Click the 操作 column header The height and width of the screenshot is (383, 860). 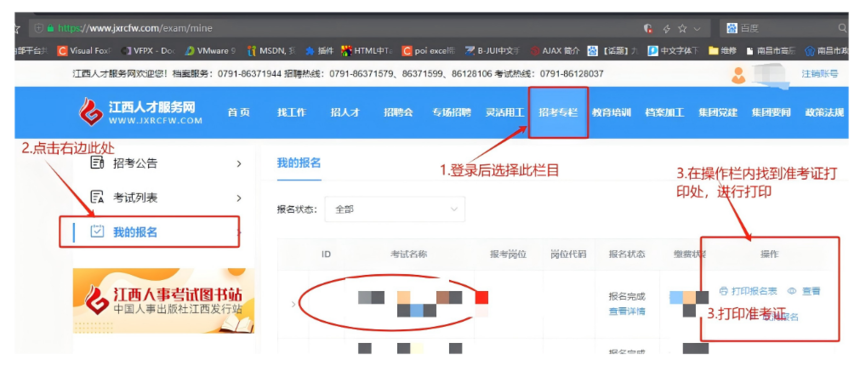[x=770, y=254]
